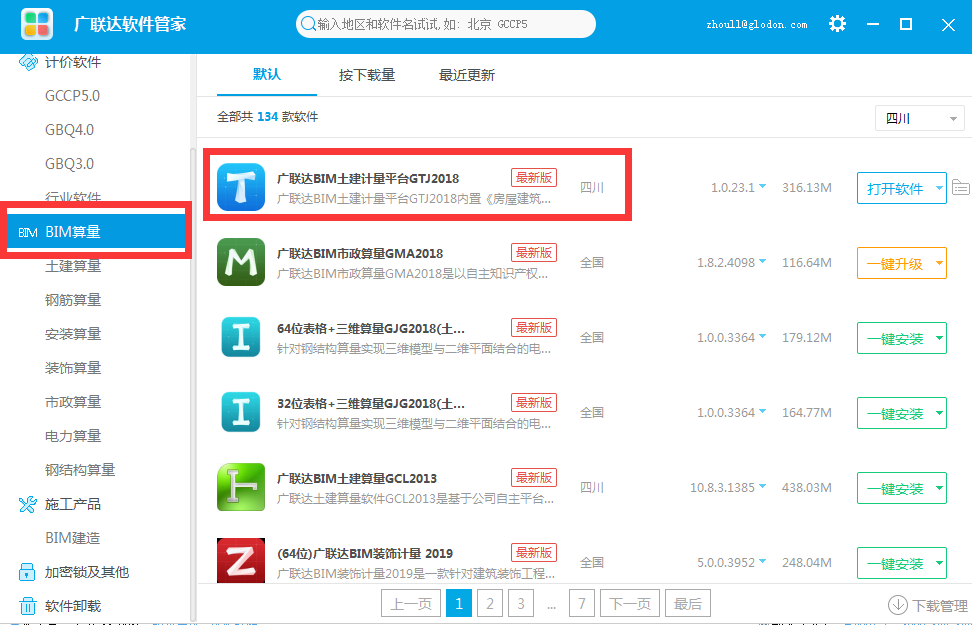Go to page 7
972x625 pixels.
tap(581, 603)
